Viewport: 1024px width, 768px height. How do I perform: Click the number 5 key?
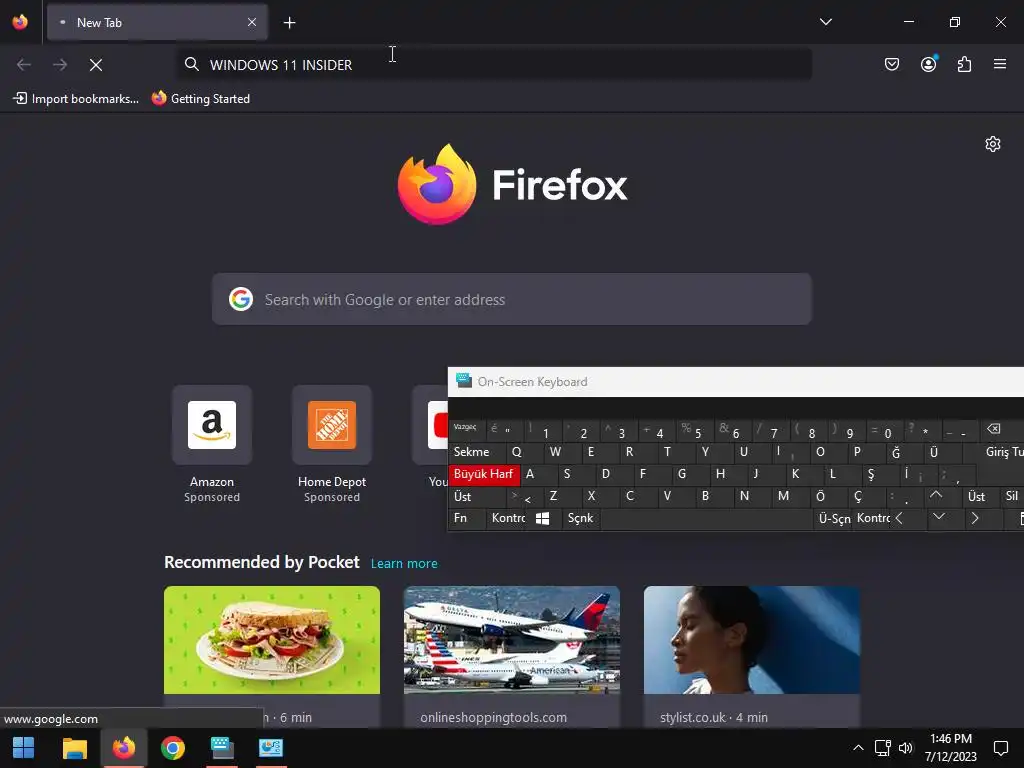(x=695, y=429)
